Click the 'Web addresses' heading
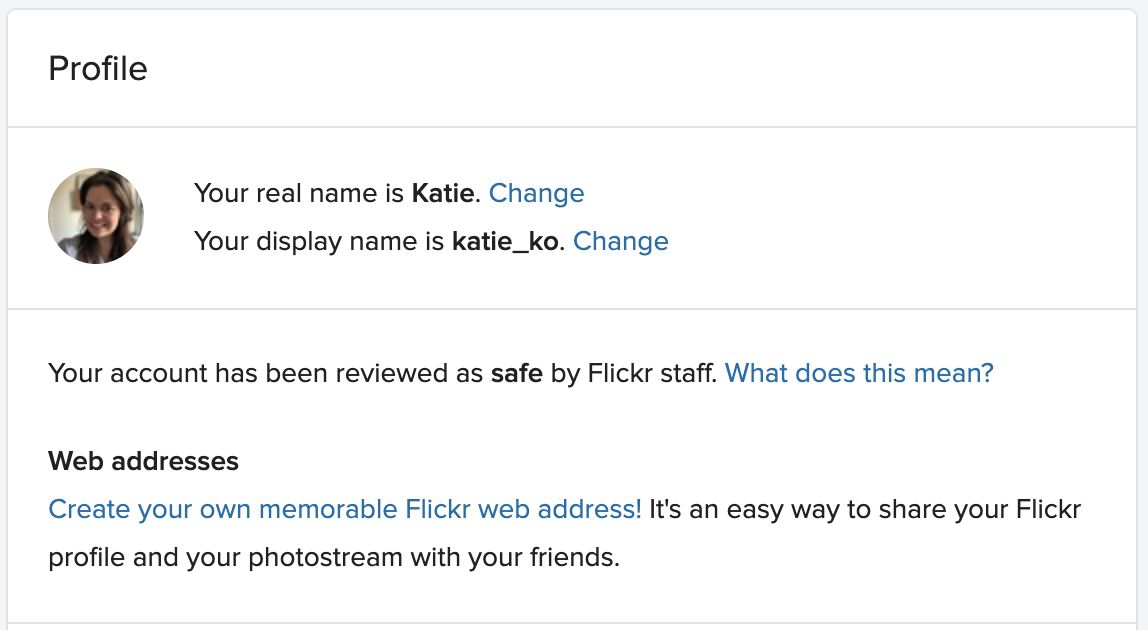Image resolution: width=1148 pixels, height=630 pixels. pos(144,461)
